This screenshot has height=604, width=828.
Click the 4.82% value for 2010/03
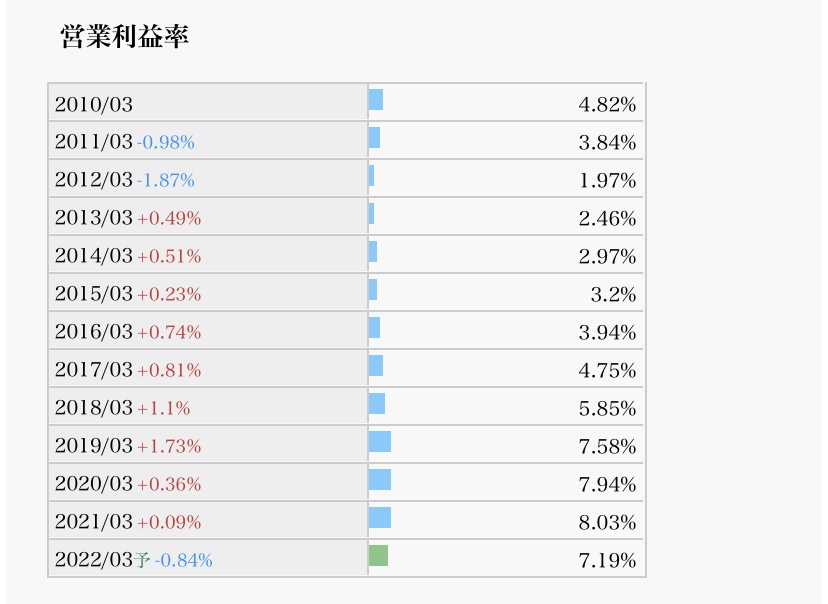point(607,104)
